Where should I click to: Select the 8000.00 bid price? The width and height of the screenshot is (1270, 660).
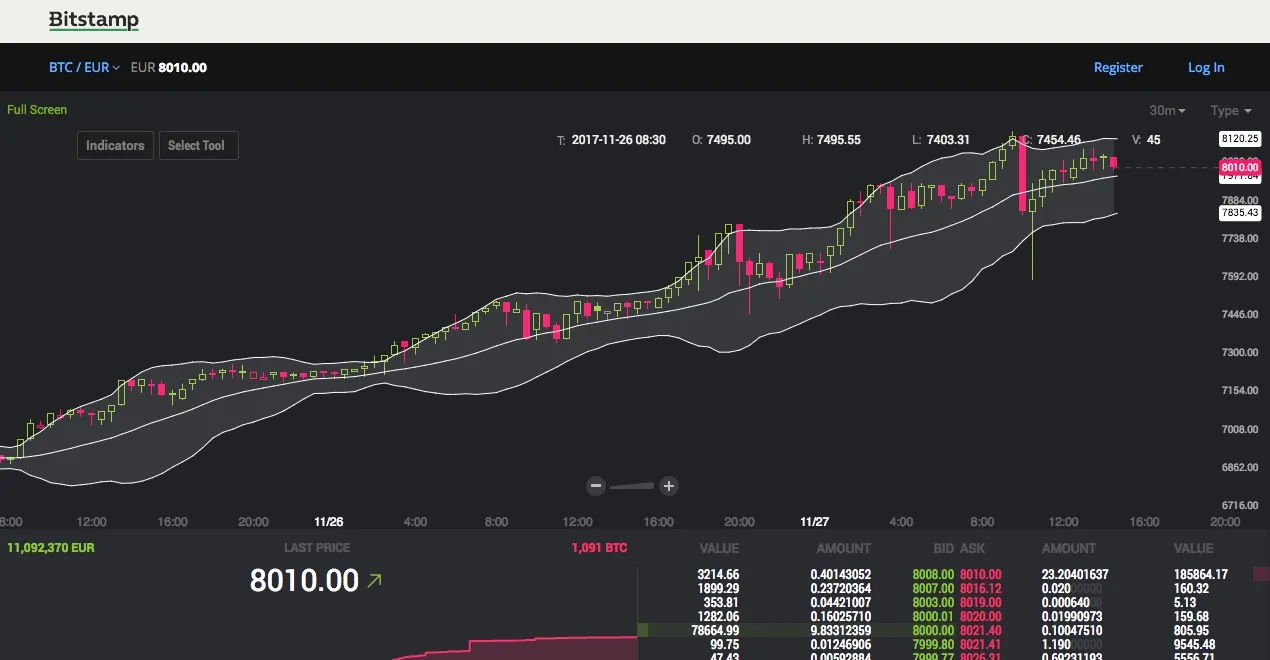[932, 631]
